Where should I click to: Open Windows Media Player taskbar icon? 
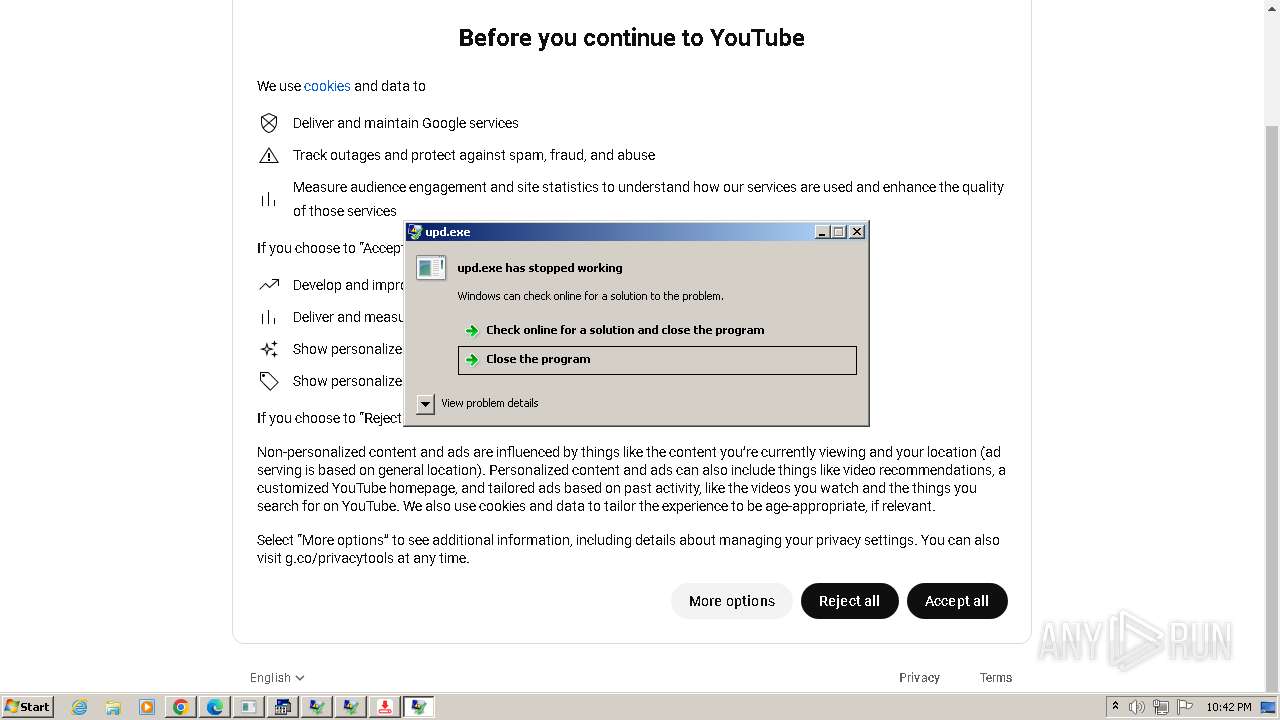point(147,707)
